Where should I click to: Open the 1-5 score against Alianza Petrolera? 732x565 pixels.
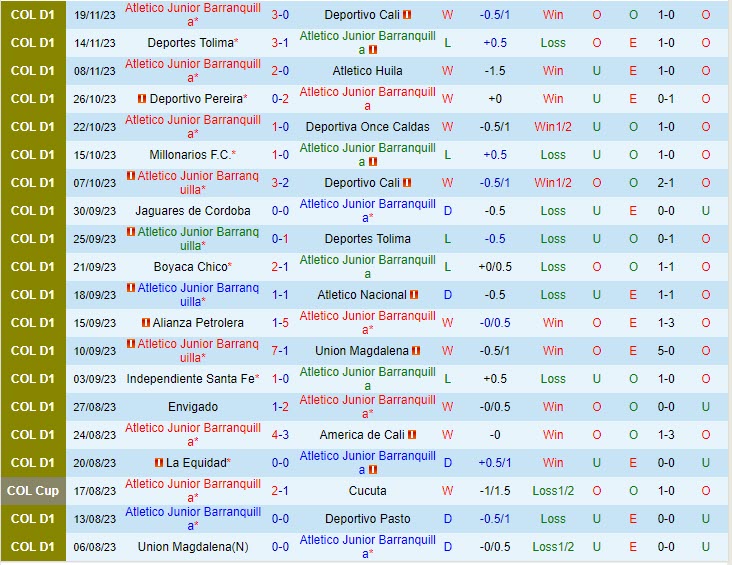(280, 323)
